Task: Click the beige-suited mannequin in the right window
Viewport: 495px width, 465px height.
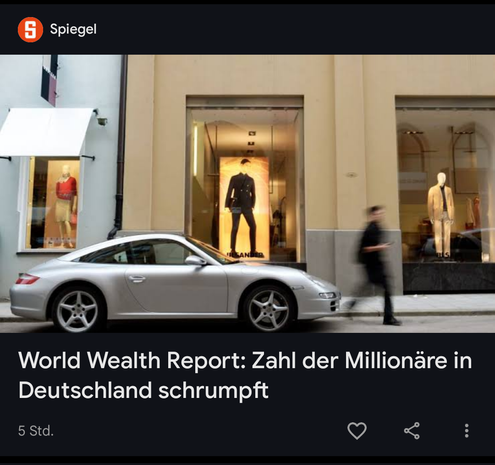Action: coord(441,213)
